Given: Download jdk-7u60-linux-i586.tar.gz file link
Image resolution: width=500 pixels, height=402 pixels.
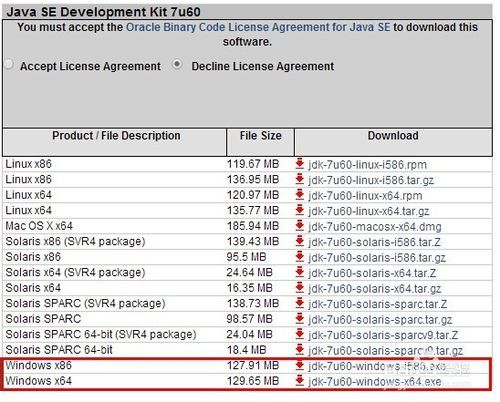Looking at the screenshot, I should click(x=371, y=180).
